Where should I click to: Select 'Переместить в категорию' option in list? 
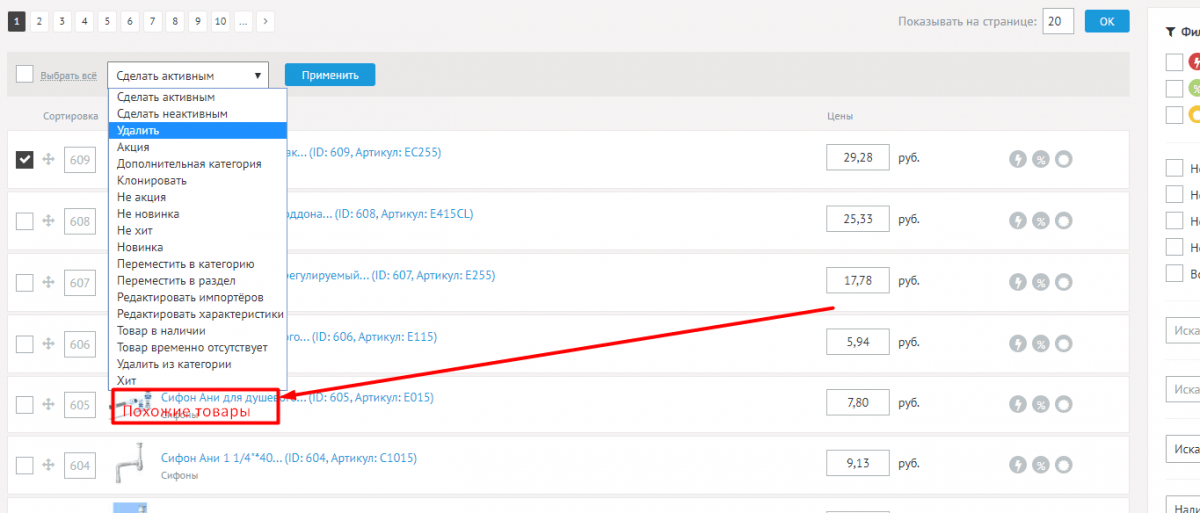(185, 264)
